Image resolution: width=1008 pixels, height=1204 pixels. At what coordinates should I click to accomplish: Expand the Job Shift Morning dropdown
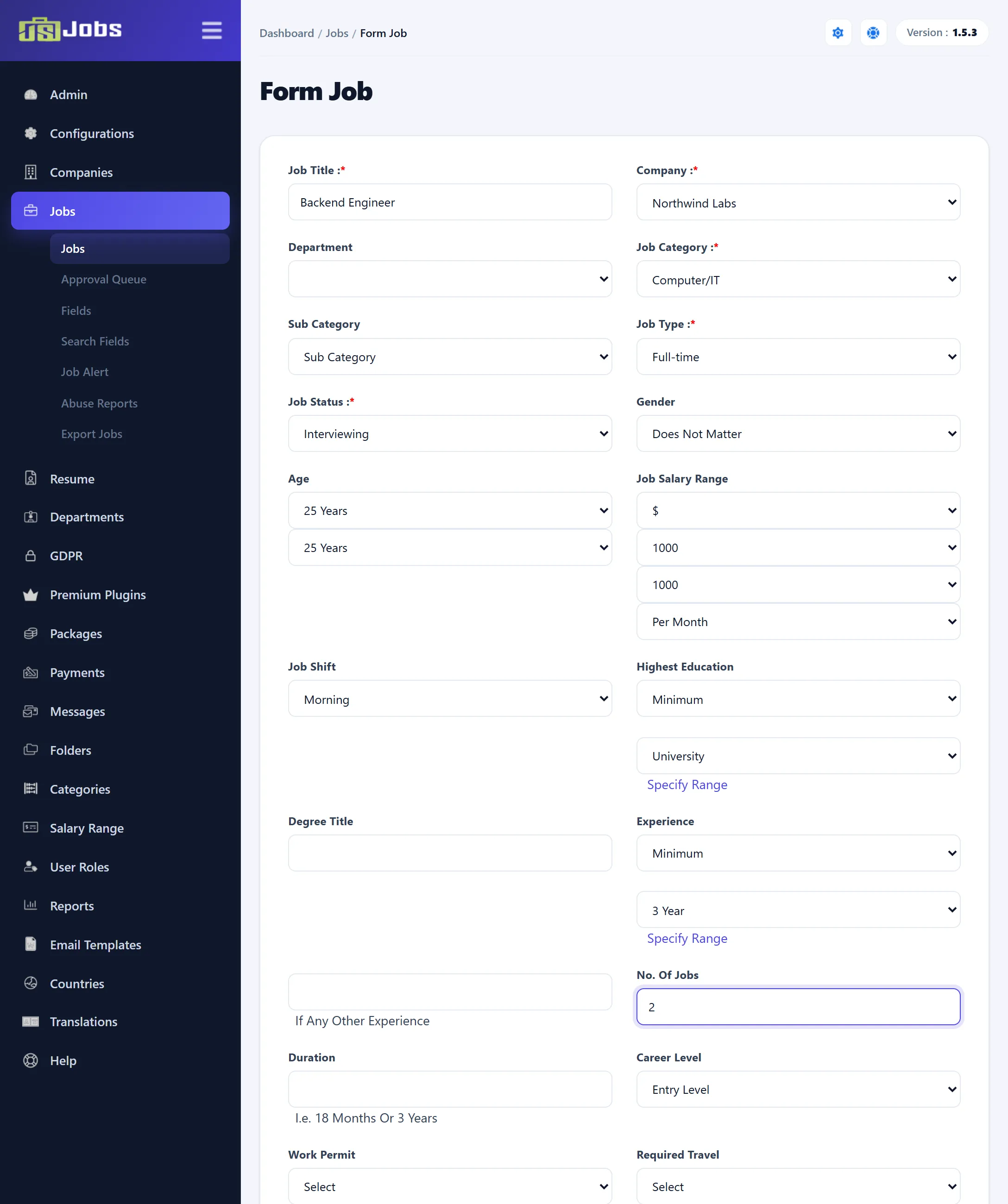(x=450, y=699)
